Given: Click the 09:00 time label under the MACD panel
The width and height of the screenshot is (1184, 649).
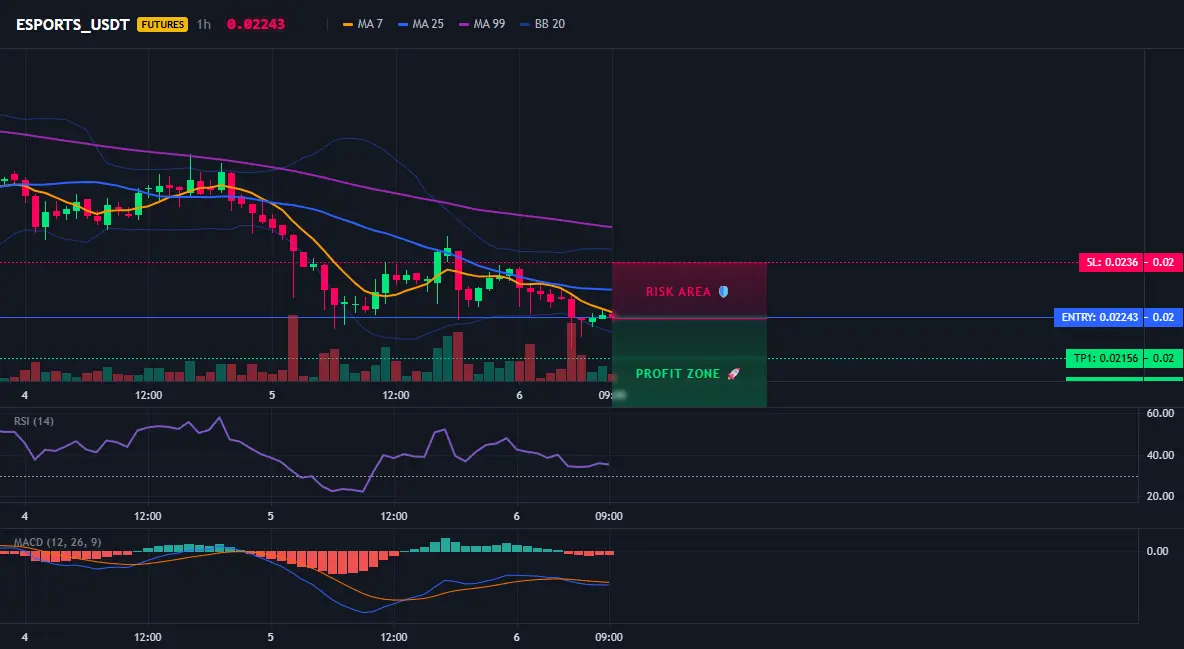Looking at the screenshot, I should pos(609,637).
